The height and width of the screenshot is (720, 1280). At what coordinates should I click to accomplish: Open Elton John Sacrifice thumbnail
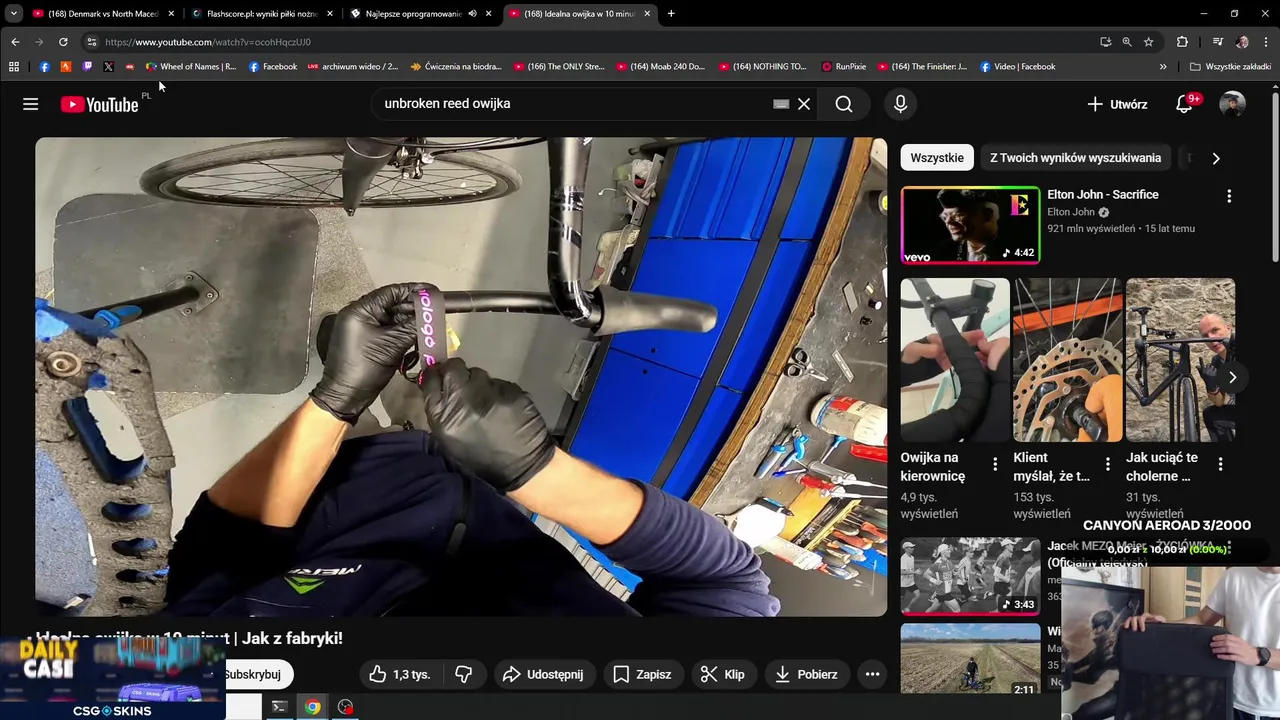(x=970, y=225)
